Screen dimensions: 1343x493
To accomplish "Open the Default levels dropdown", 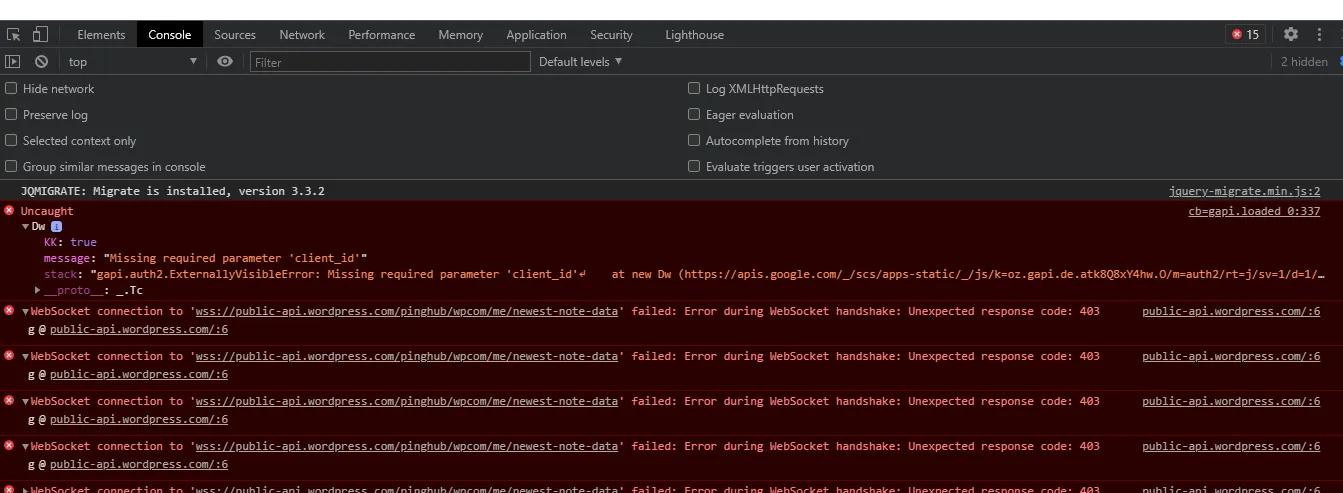I will coord(581,61).
